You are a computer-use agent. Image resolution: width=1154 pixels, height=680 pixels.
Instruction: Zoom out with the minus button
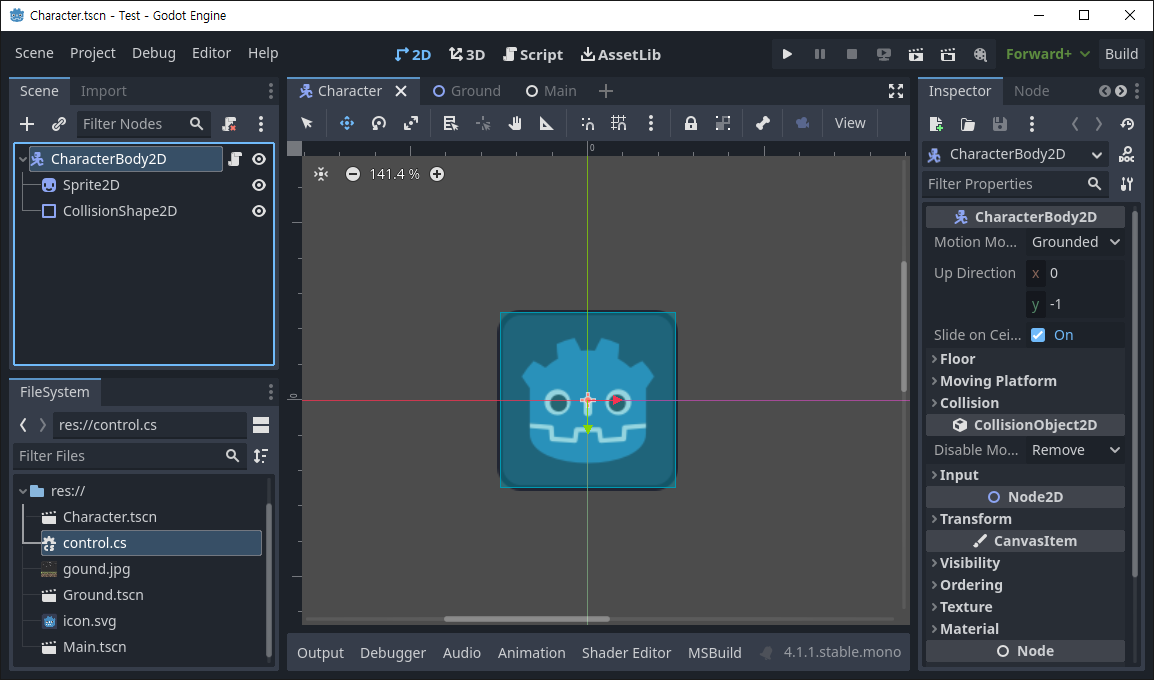tap(353, 174)
